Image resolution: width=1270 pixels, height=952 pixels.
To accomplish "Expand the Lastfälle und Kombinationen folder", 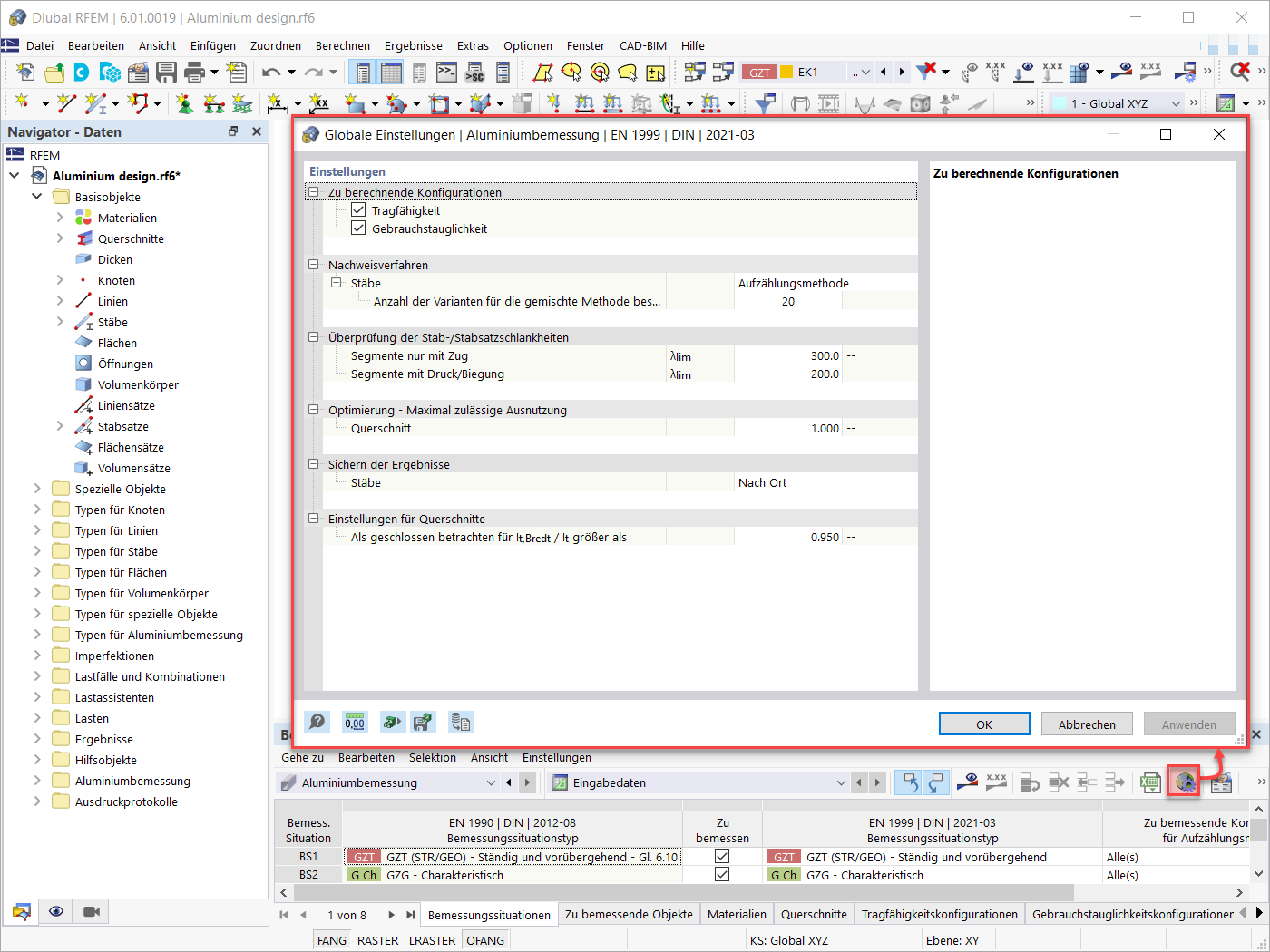I will click(37, 676).
